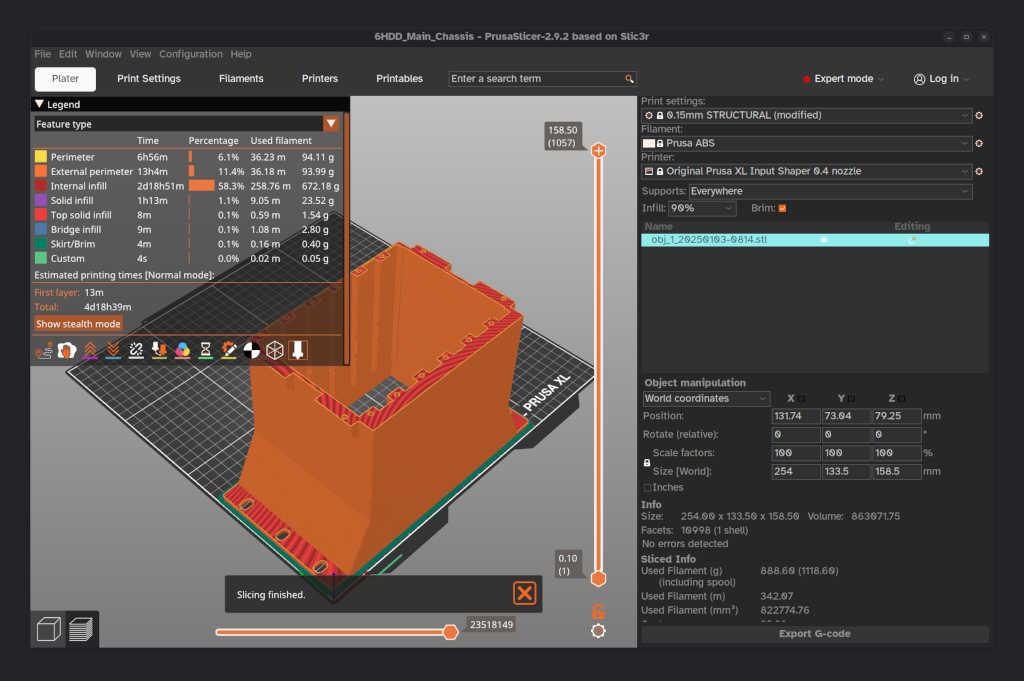Viewport: 1024px width, 681px height.
Task: Open the Configuration menu
Action: pyautogui.click(x=191, y=54)
